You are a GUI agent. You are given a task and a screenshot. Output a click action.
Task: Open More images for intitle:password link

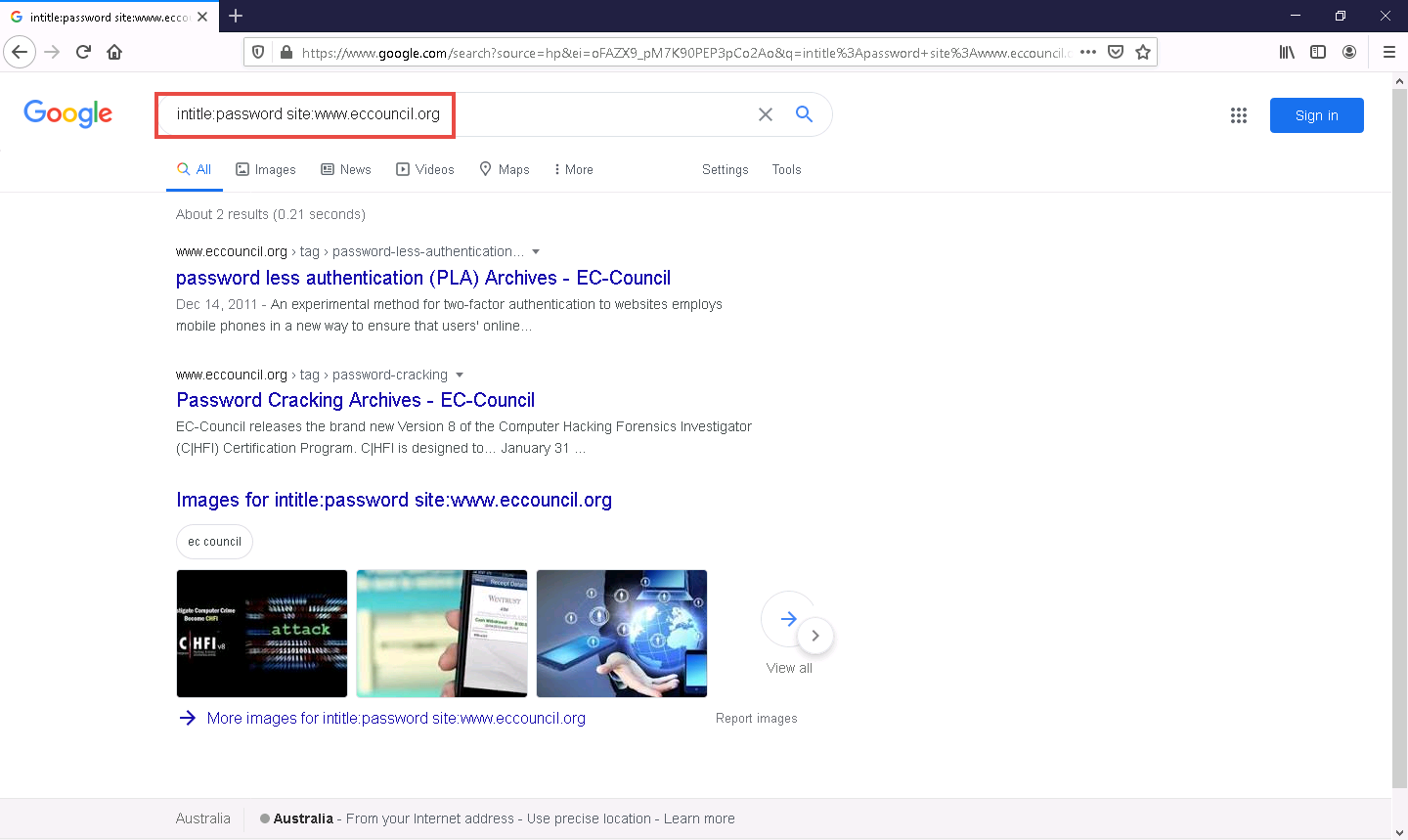[396, 718]
